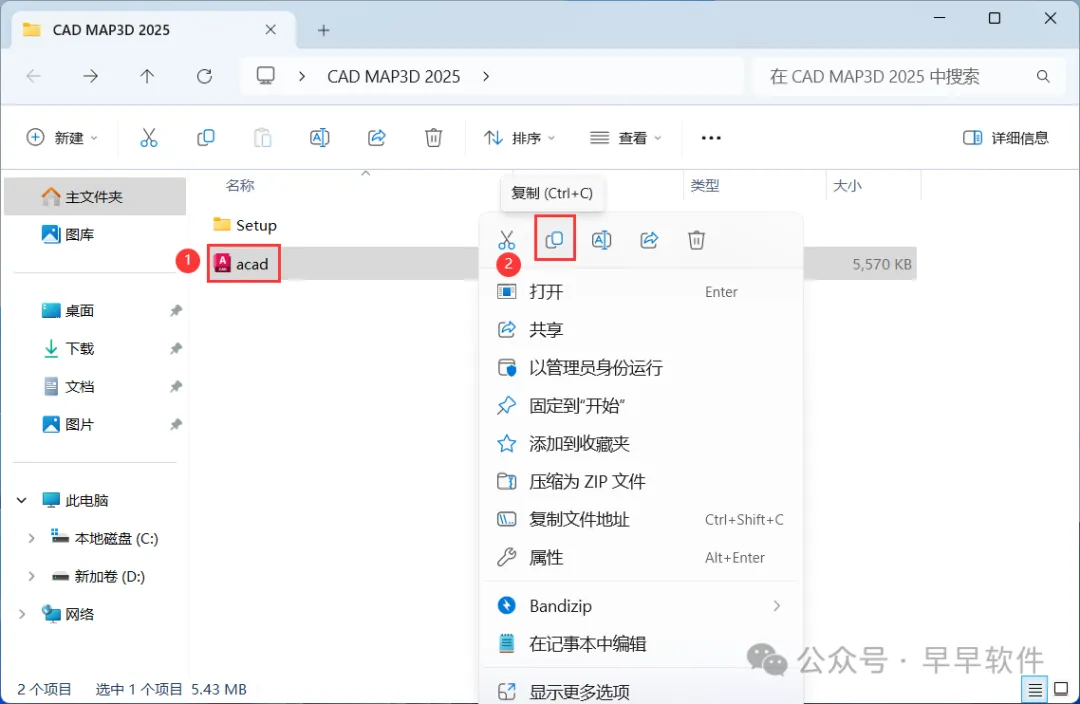This screenshot has width=1080, height=704.
Task: Sort by 名称 column header
Action: tap(240, 185)
